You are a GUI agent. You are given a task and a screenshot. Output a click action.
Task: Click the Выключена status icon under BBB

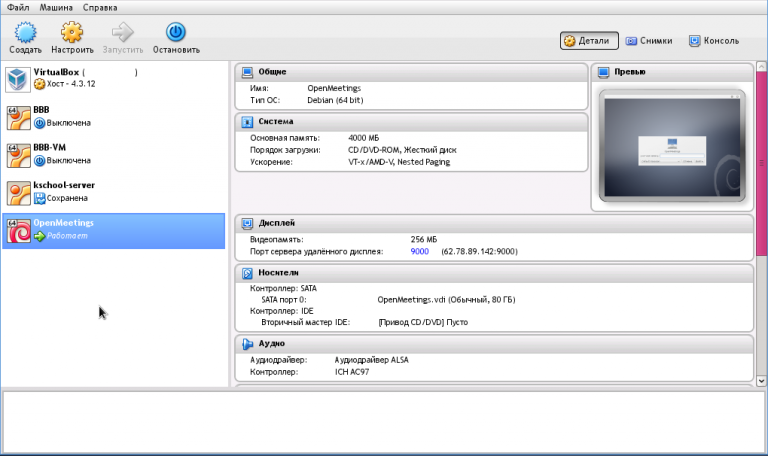point(40,123)
